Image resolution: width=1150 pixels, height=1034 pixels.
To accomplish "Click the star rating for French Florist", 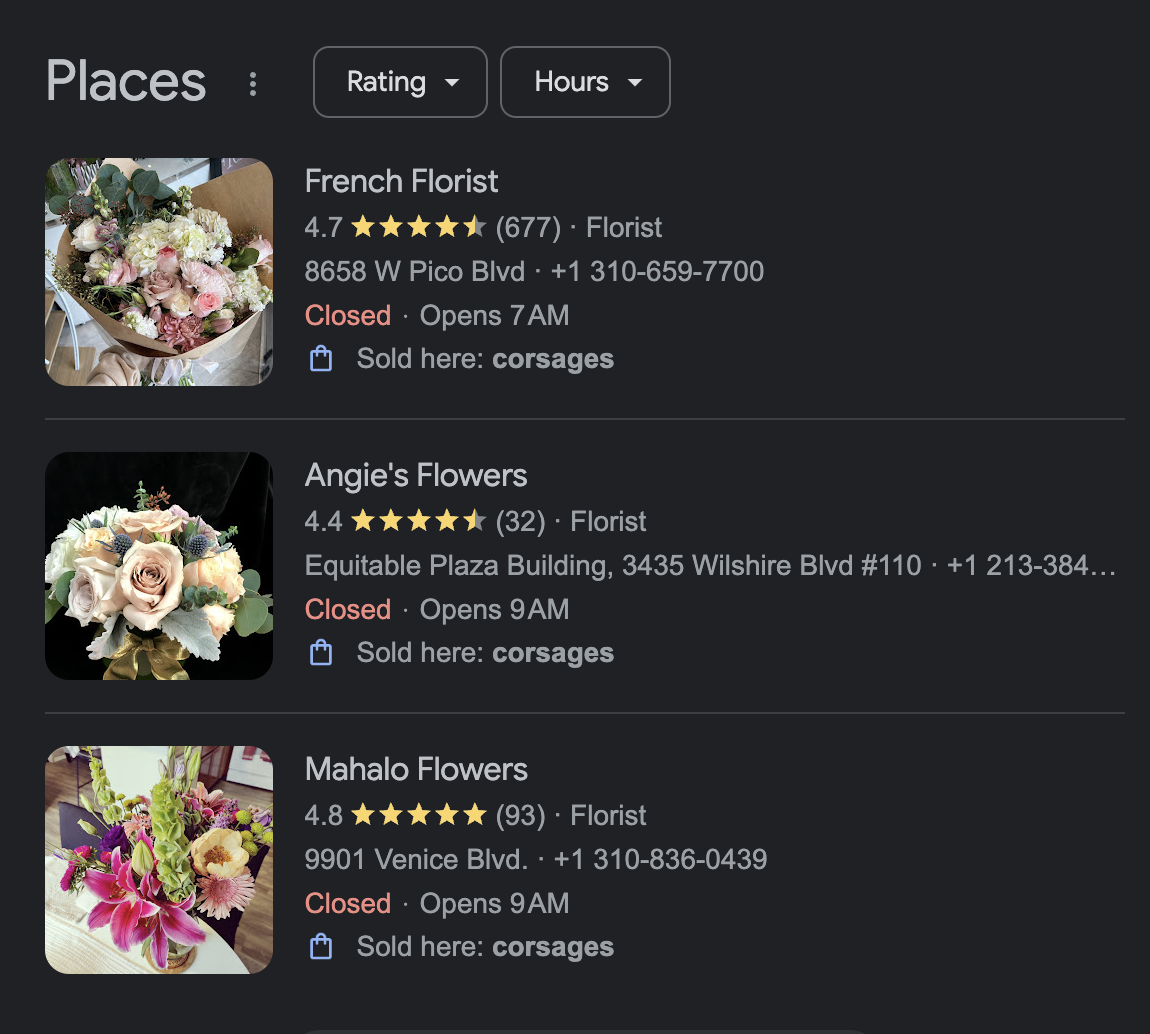I will coord(418,227).
